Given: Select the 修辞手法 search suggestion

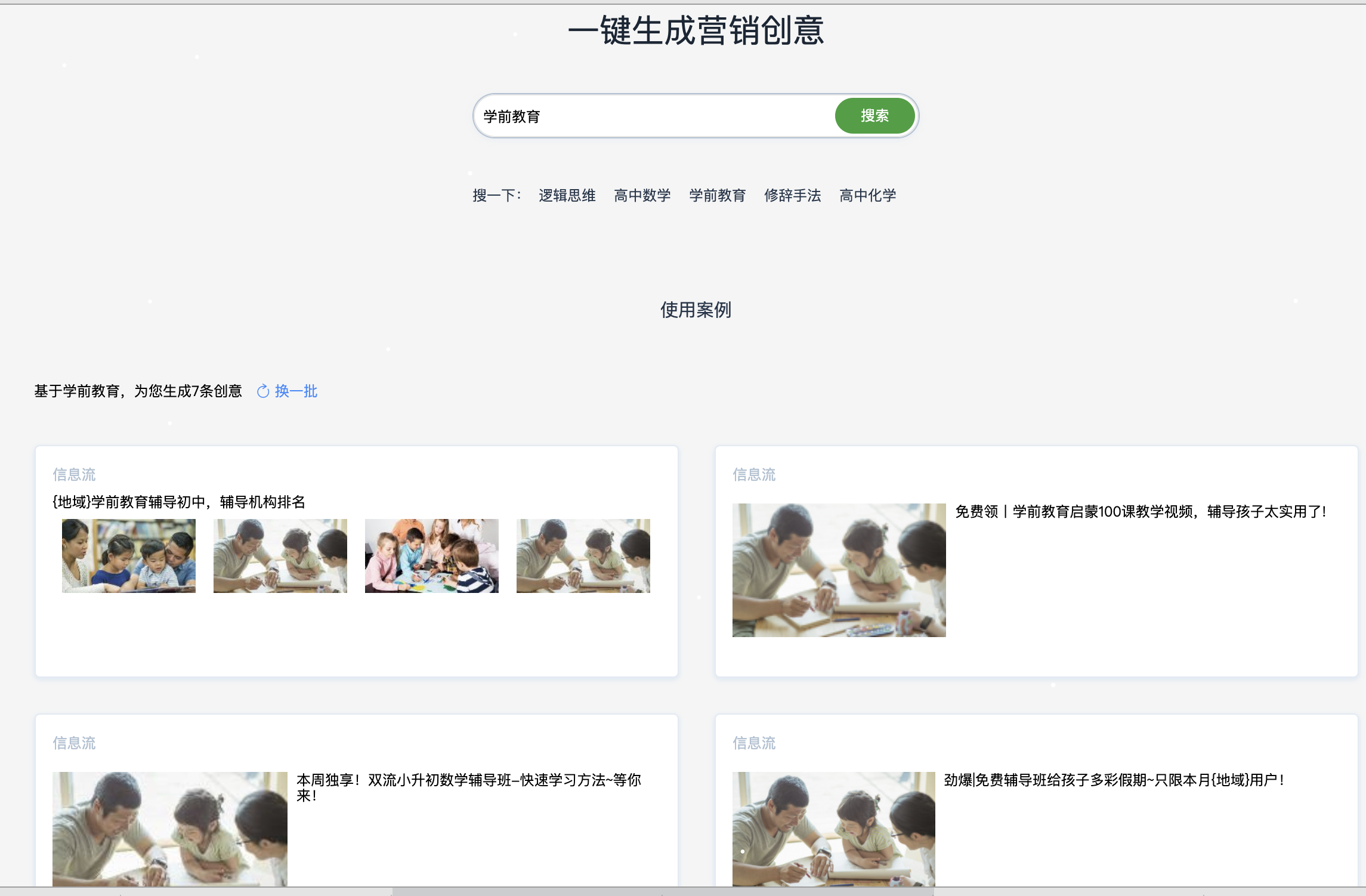Looking at the screenshot, I should click(792, 195).
